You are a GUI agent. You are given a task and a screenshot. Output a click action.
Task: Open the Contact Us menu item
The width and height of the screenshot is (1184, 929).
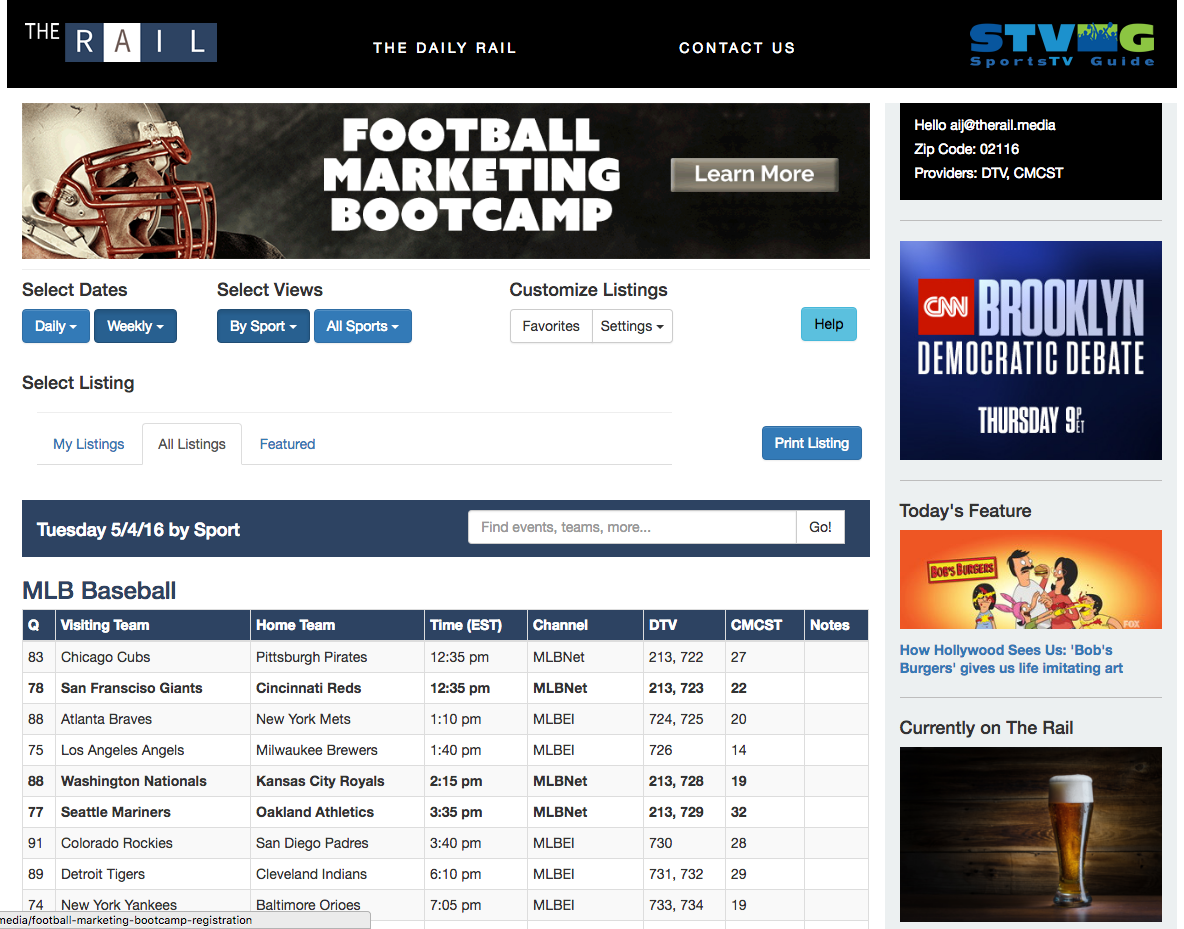click(737, 48)
